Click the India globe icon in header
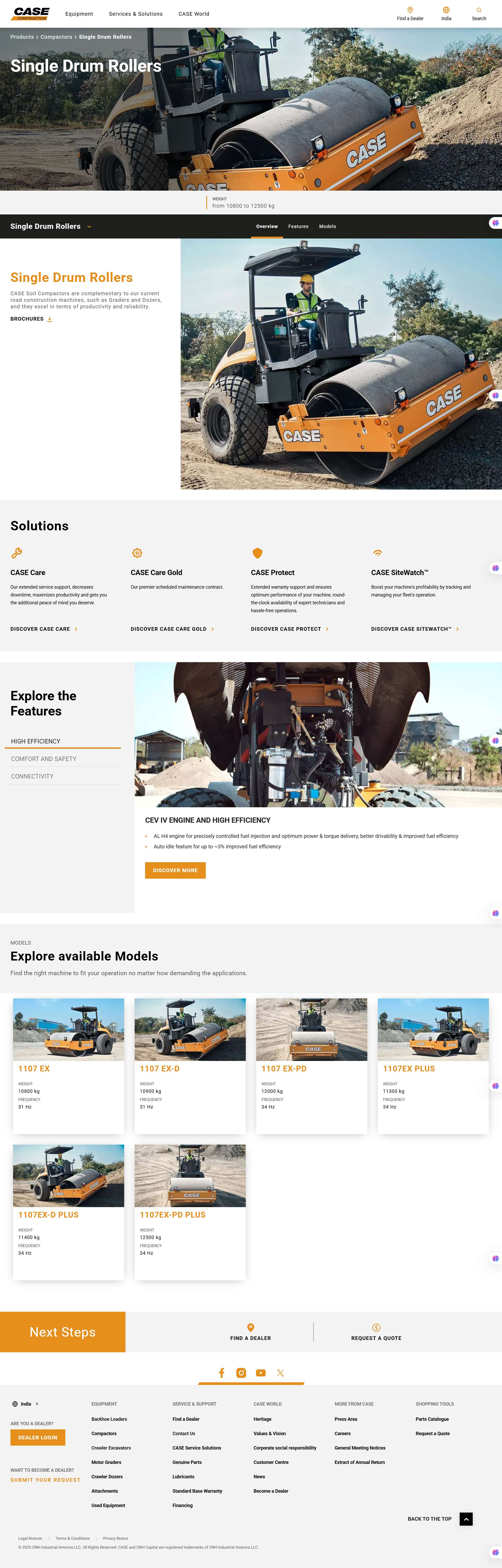This screenshot has height=1568, width=502. 446,10
